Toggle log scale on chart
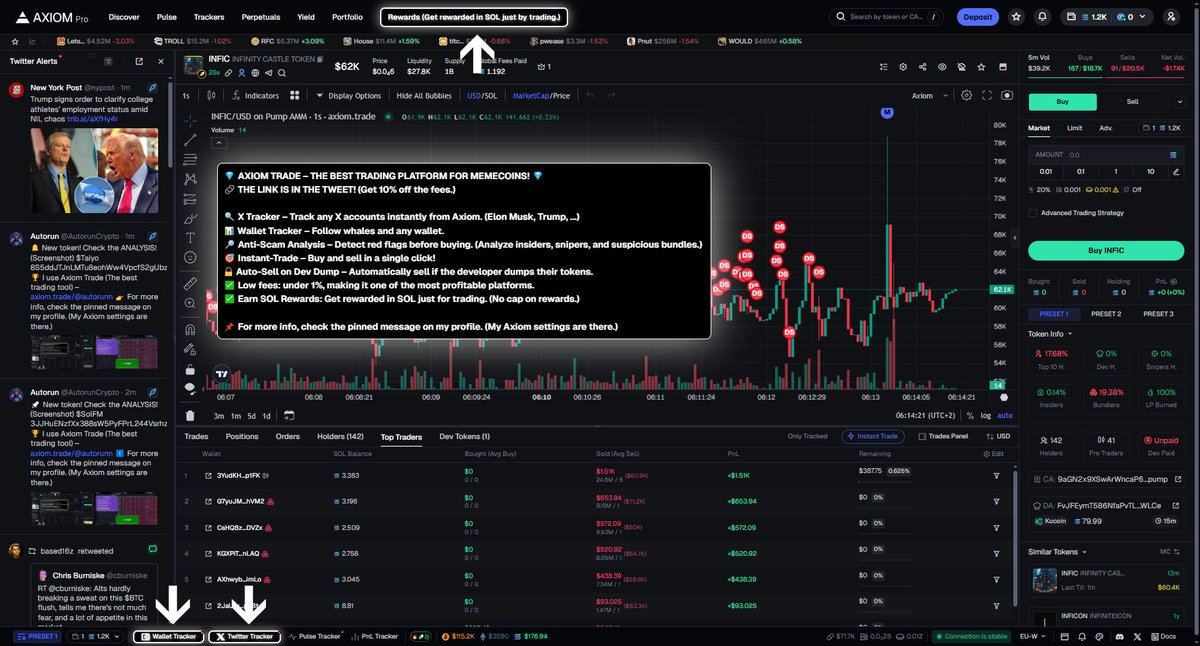 [987, 415]
